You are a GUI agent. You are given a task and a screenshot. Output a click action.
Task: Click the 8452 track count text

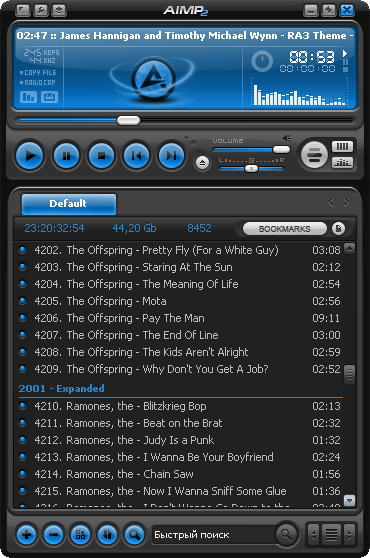[199, 228]
